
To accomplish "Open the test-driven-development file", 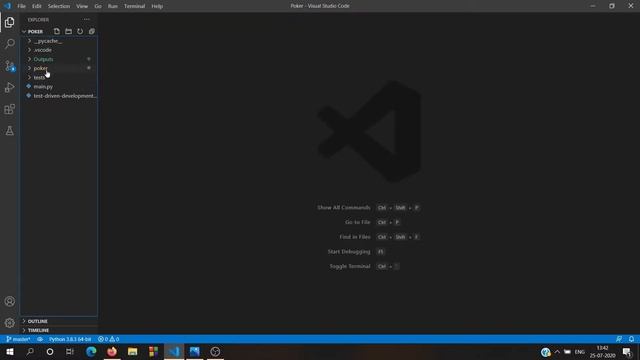I will 59,96.
